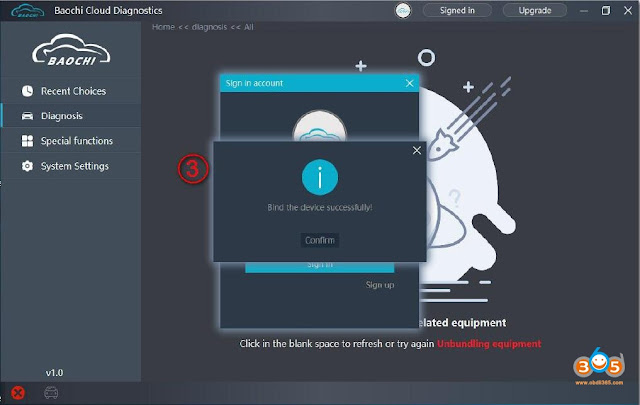Click the Special functions grid icon
Image resolution: width=640 pixels, height=405 pixels.
point(27,141)
